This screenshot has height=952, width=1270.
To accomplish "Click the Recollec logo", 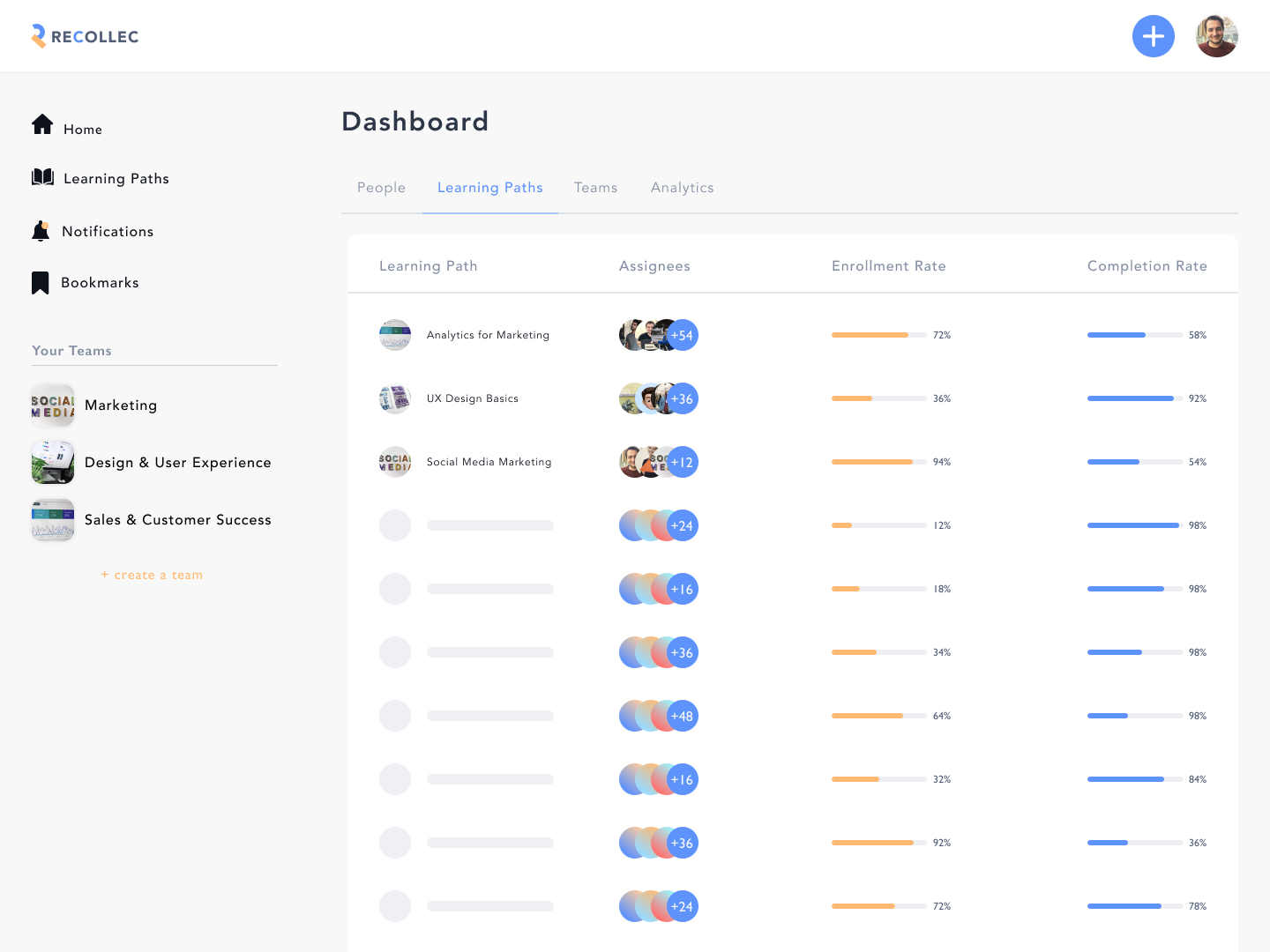I will 85,36.
